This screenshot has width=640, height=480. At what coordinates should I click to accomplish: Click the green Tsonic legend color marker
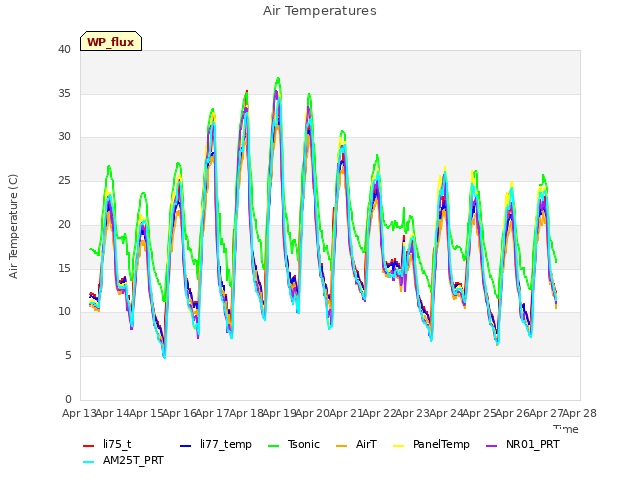point(273,446)
